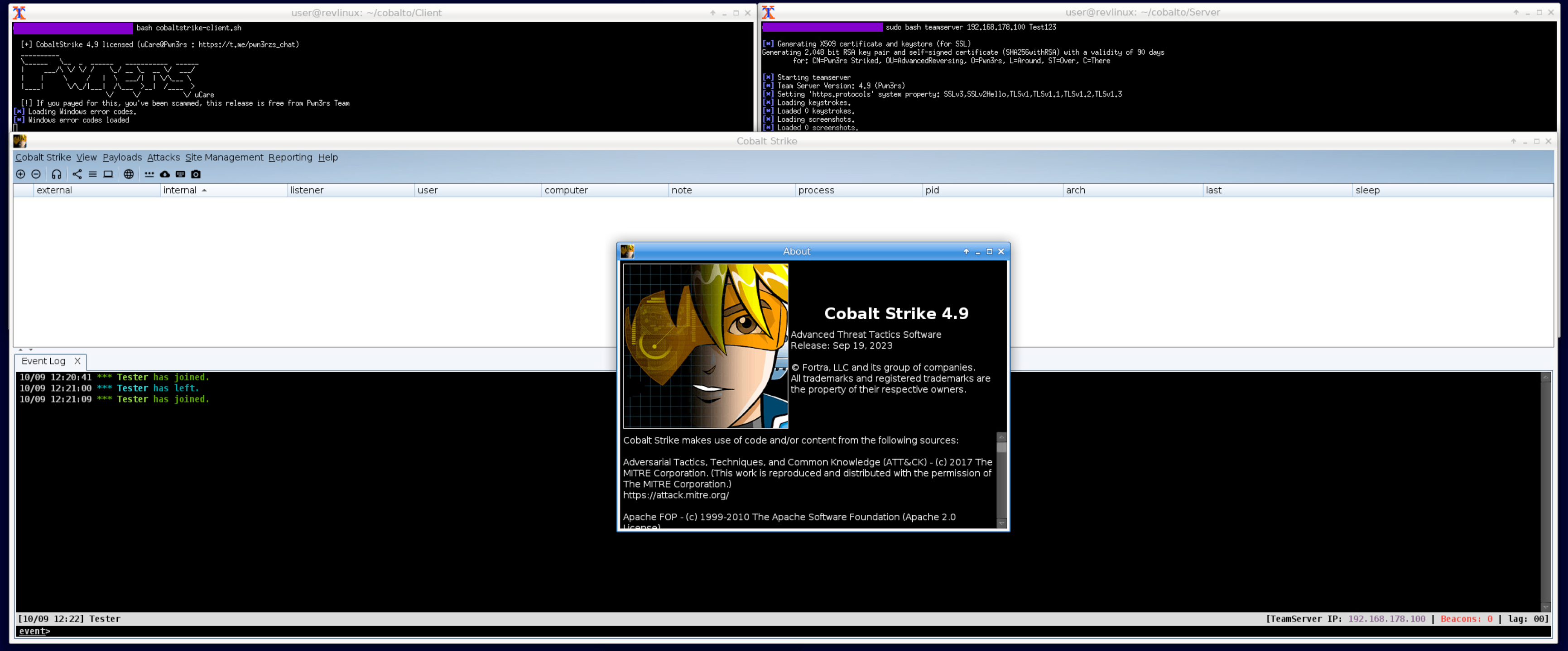
Task: Open Listeners via the headphones icon
Action: (x=57, y=174)
